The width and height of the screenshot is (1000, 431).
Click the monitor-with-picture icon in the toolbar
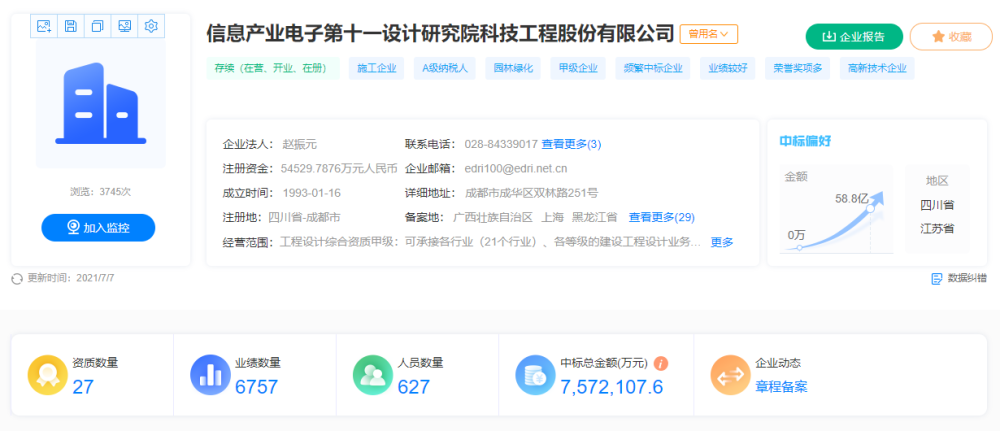coord(124,26)
